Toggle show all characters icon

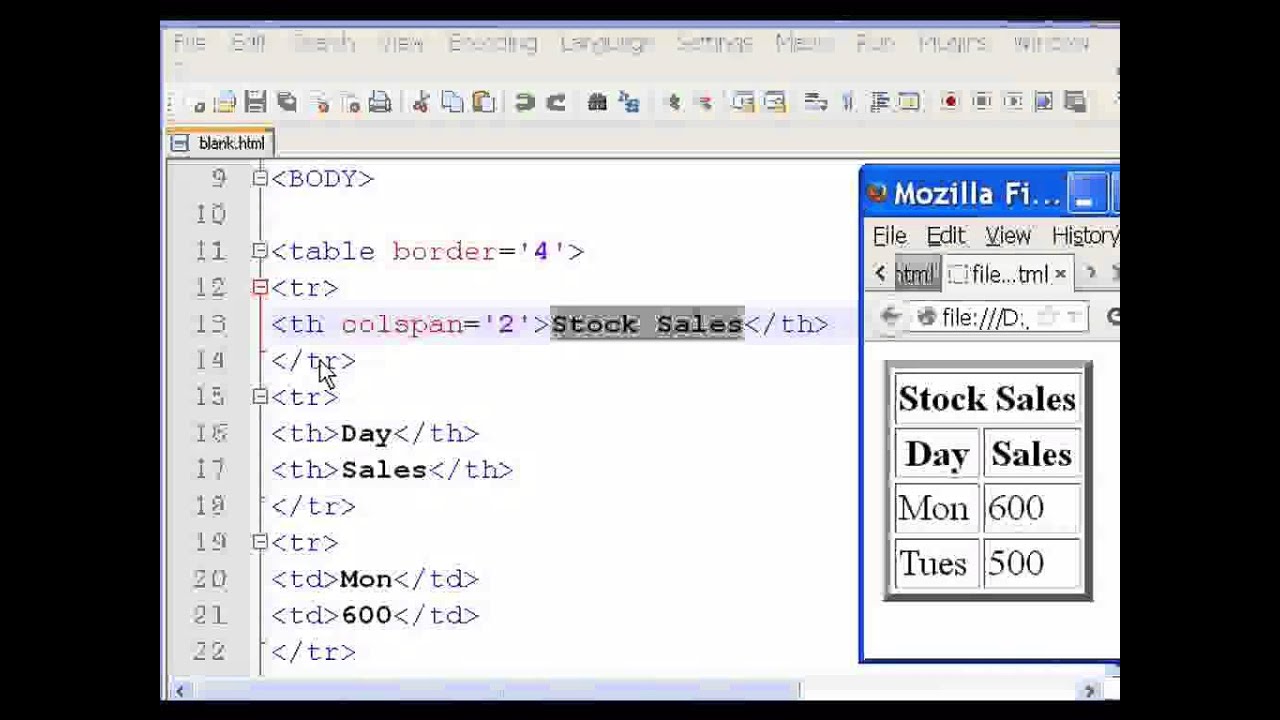848,102
